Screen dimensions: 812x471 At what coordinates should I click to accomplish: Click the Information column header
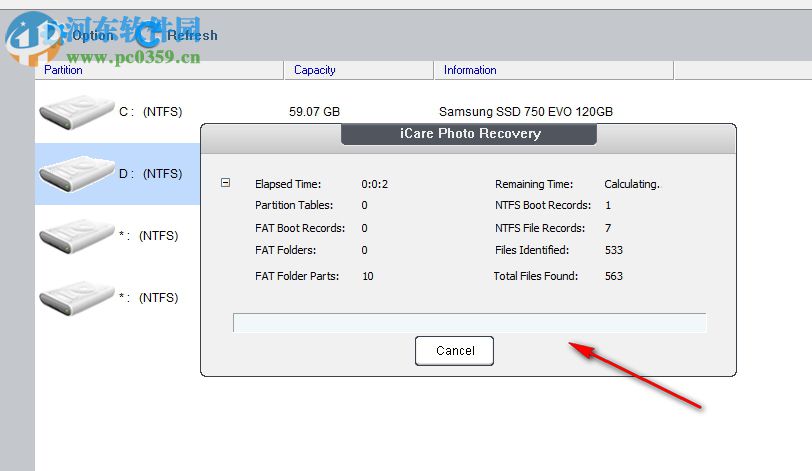tap(554, 70)
